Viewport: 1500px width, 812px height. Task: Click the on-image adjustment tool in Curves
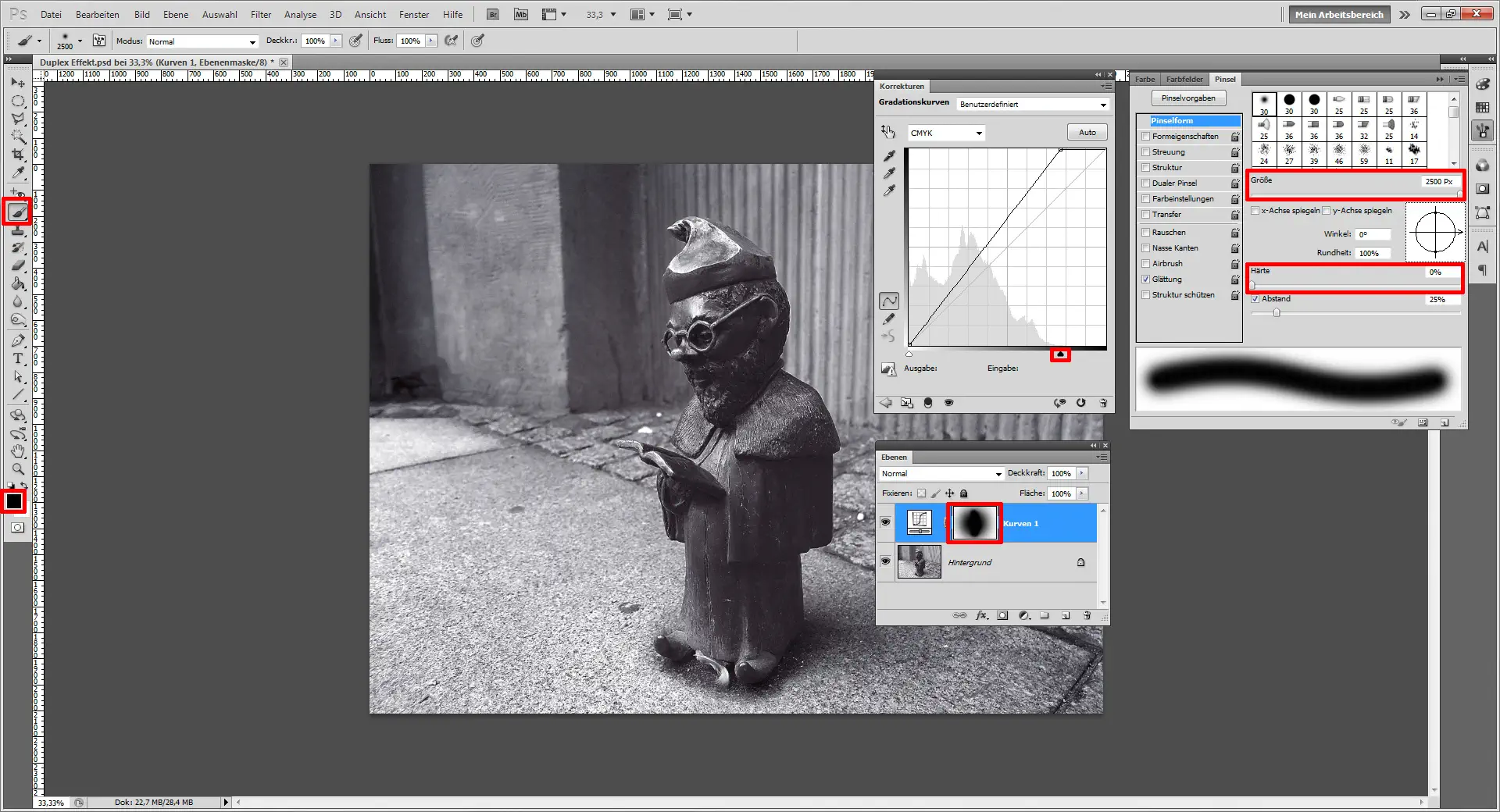(888, 132)
